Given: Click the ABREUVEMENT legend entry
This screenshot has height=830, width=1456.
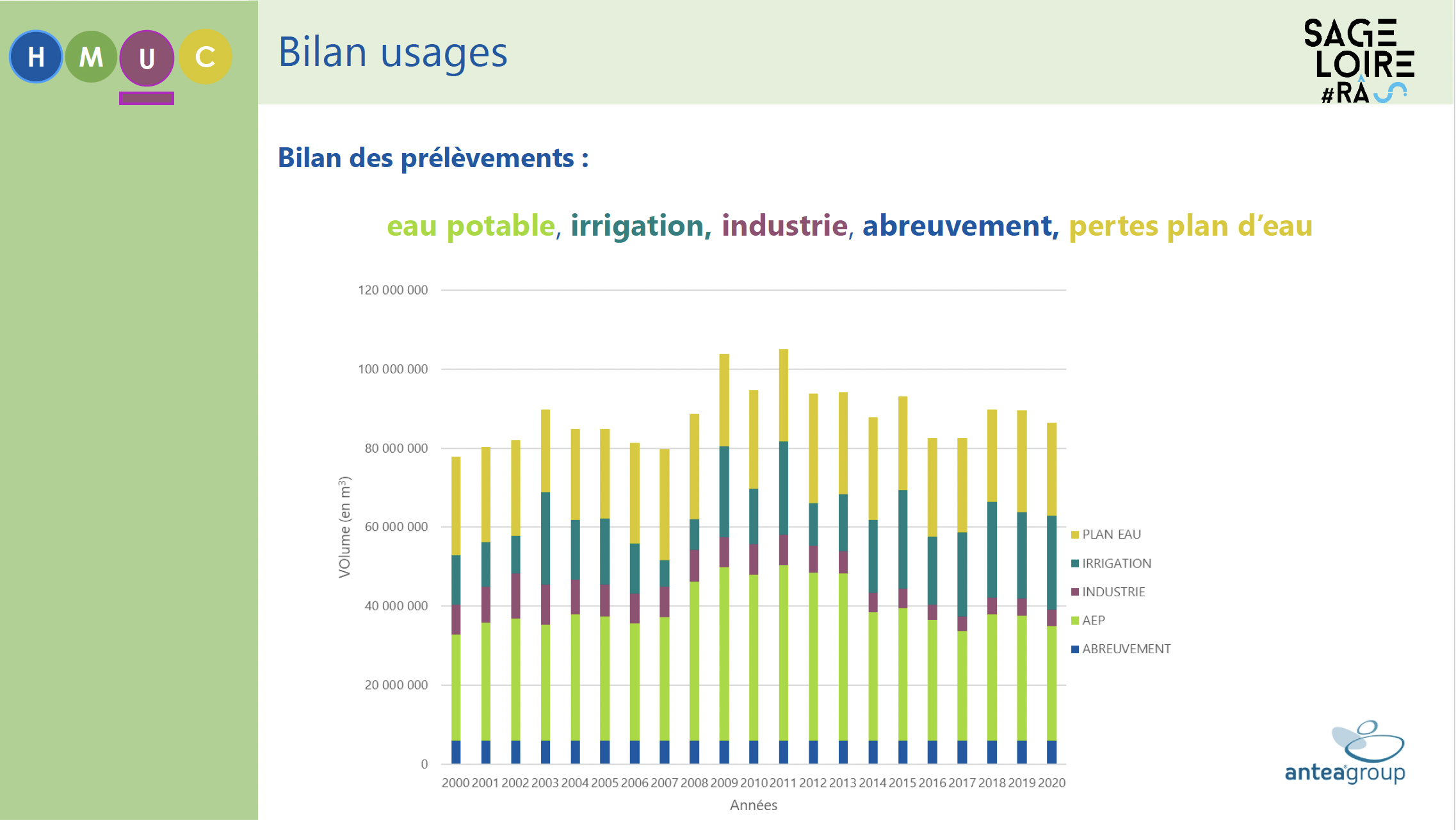Looking at the screenshot, I should point(1121,649).
